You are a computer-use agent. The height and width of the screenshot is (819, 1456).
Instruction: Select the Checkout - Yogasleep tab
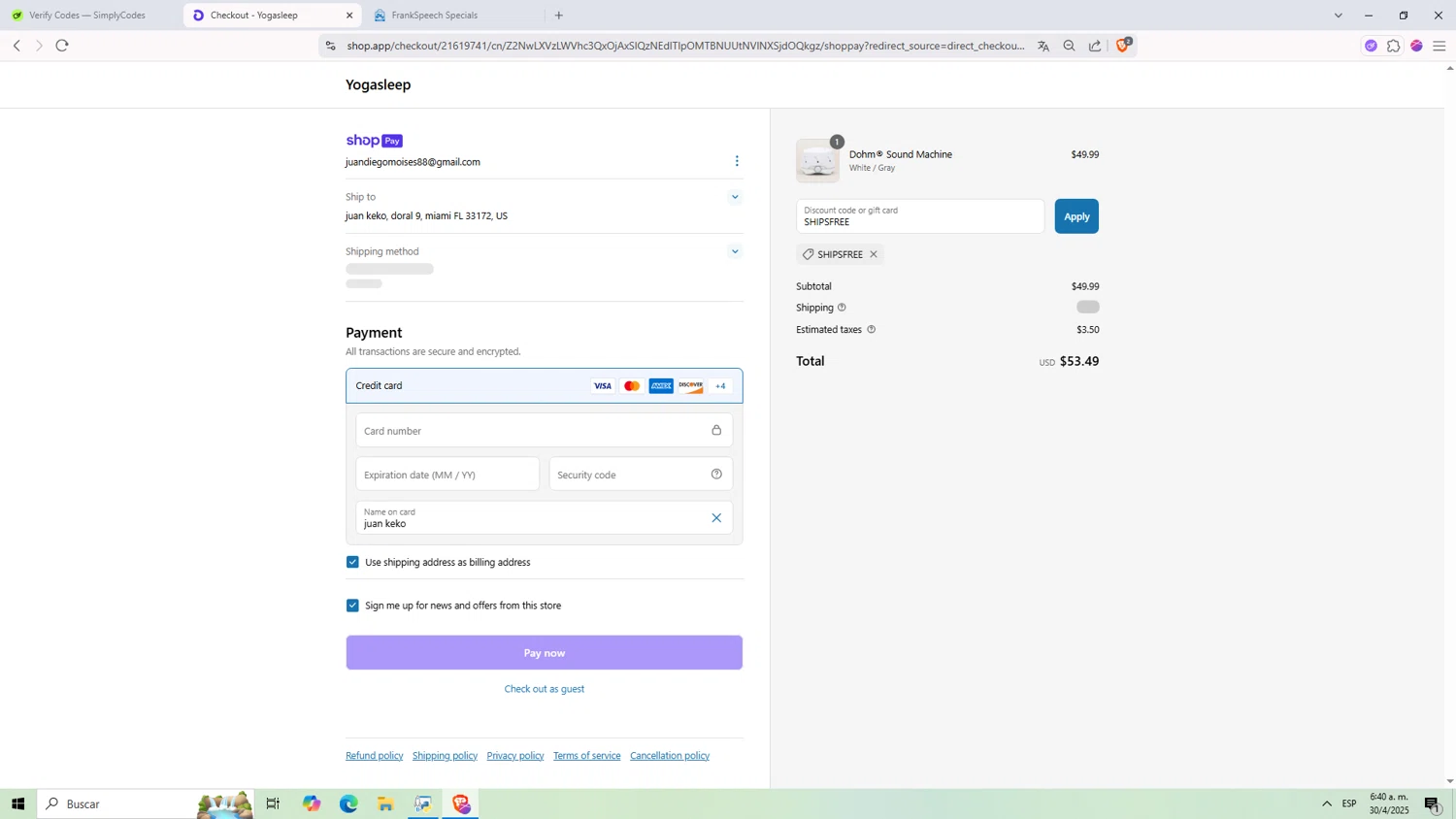pyautogui.click(x=254, y=16)
